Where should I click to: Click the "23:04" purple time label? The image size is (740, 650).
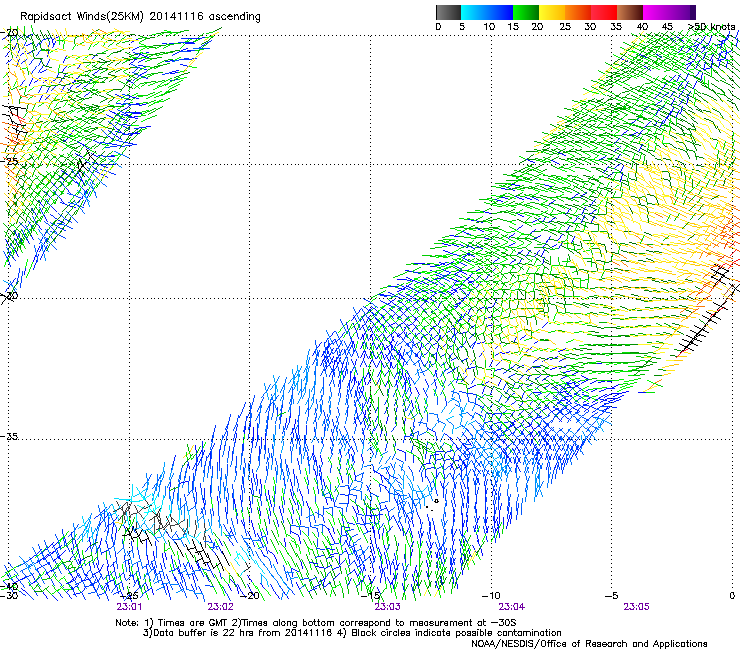pyautogui.click(x=512, y=607)
